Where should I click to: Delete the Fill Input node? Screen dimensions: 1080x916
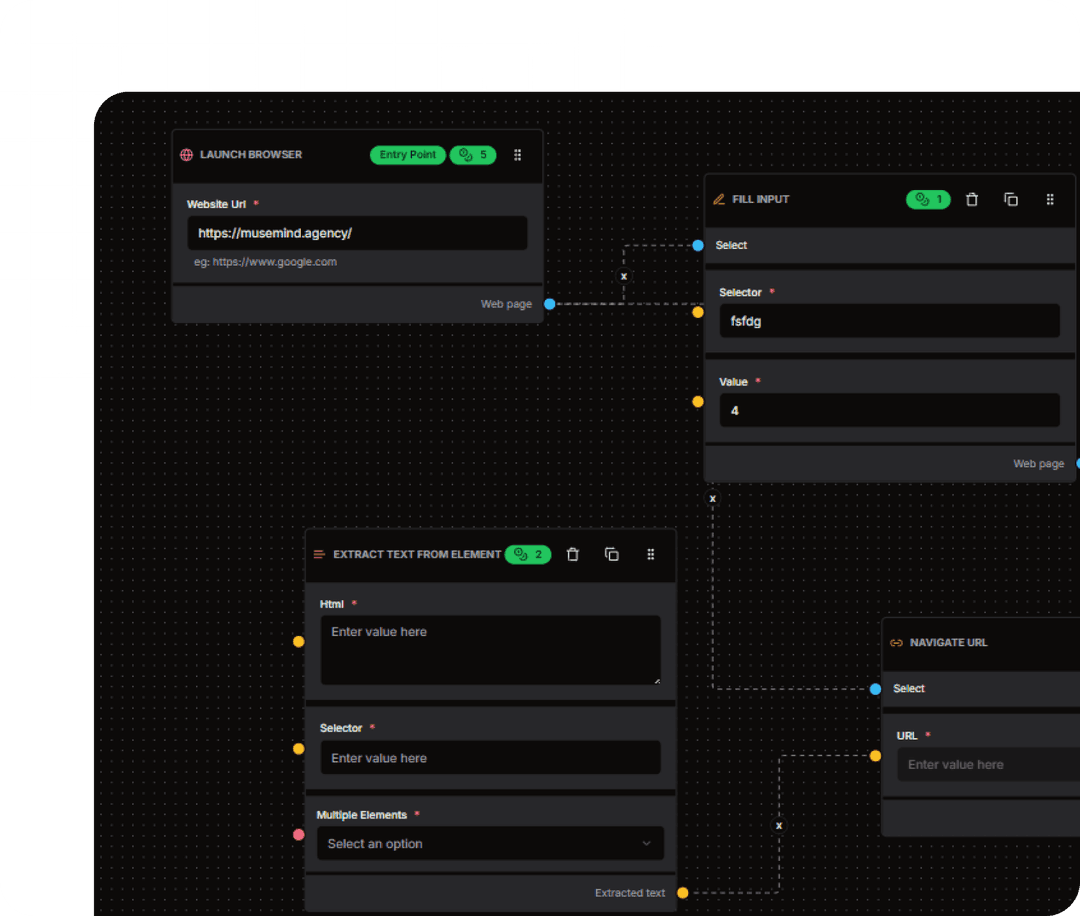click(x=972, y=200)
